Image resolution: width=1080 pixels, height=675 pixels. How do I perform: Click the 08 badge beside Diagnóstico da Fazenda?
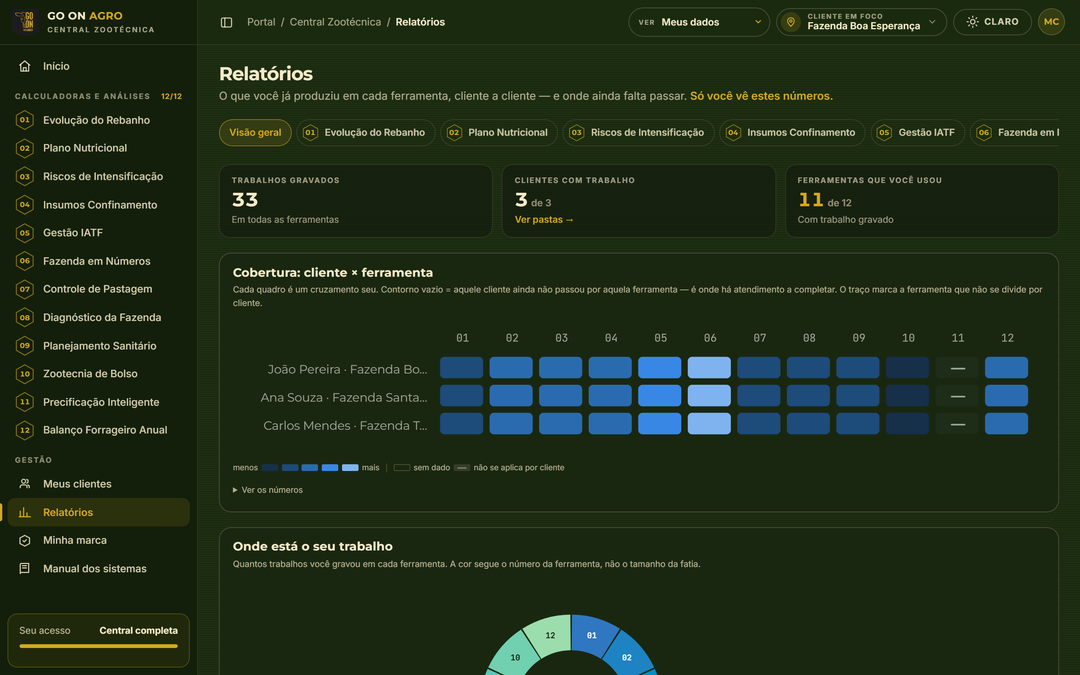(x=25, y=318)
